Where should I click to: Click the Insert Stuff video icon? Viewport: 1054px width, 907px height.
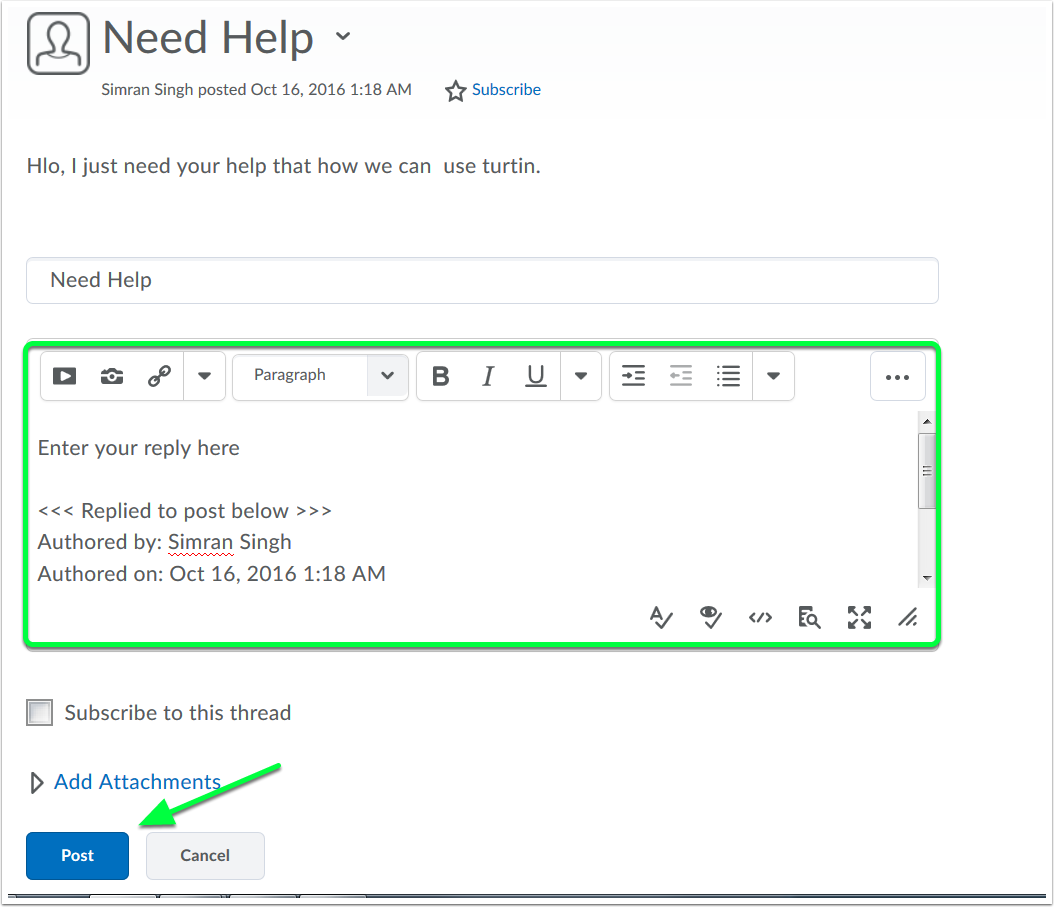pyautogui.click(x=65, y=376)
